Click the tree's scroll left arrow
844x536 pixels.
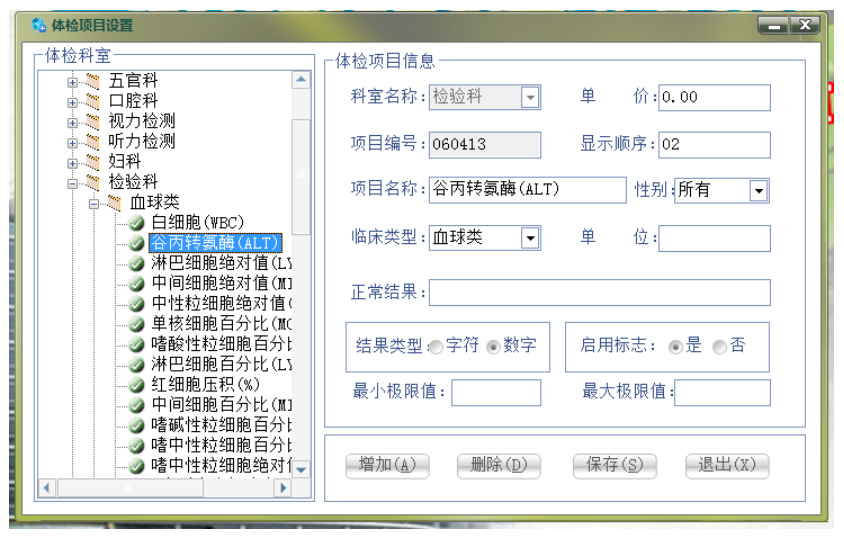(x=47, y=488)
